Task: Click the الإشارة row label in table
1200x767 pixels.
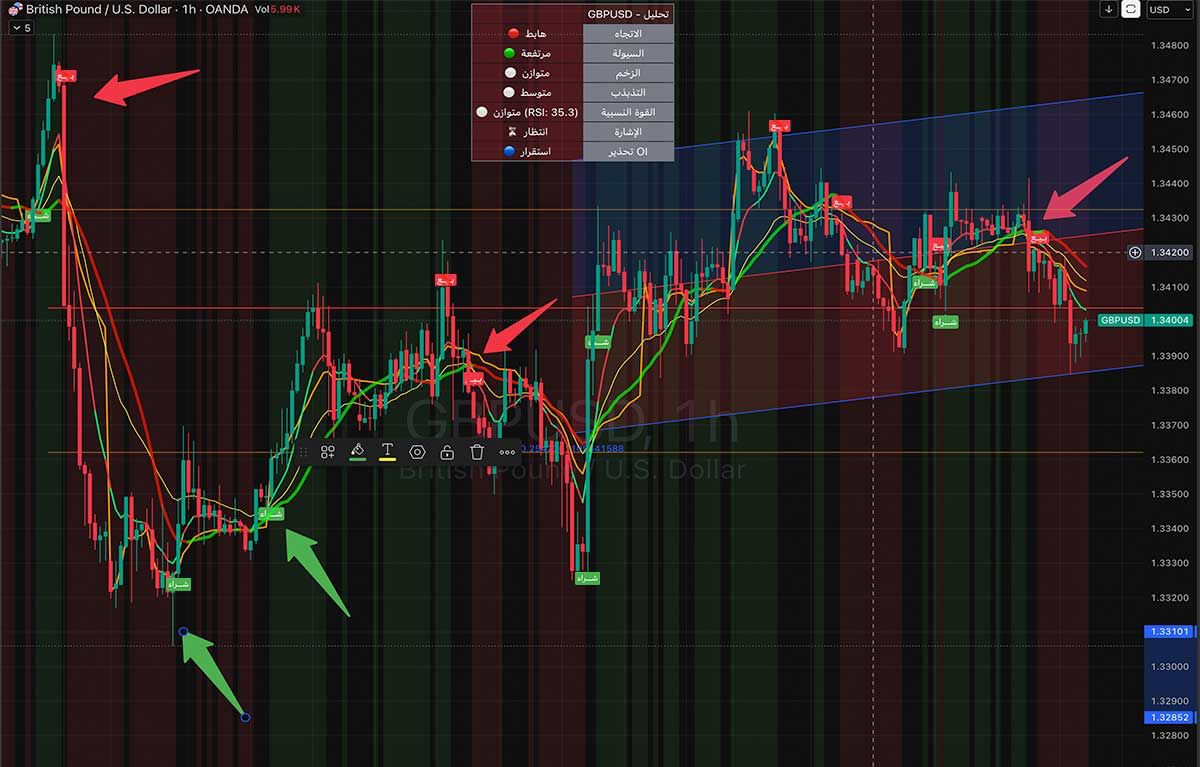Action: tap(629, 132)
